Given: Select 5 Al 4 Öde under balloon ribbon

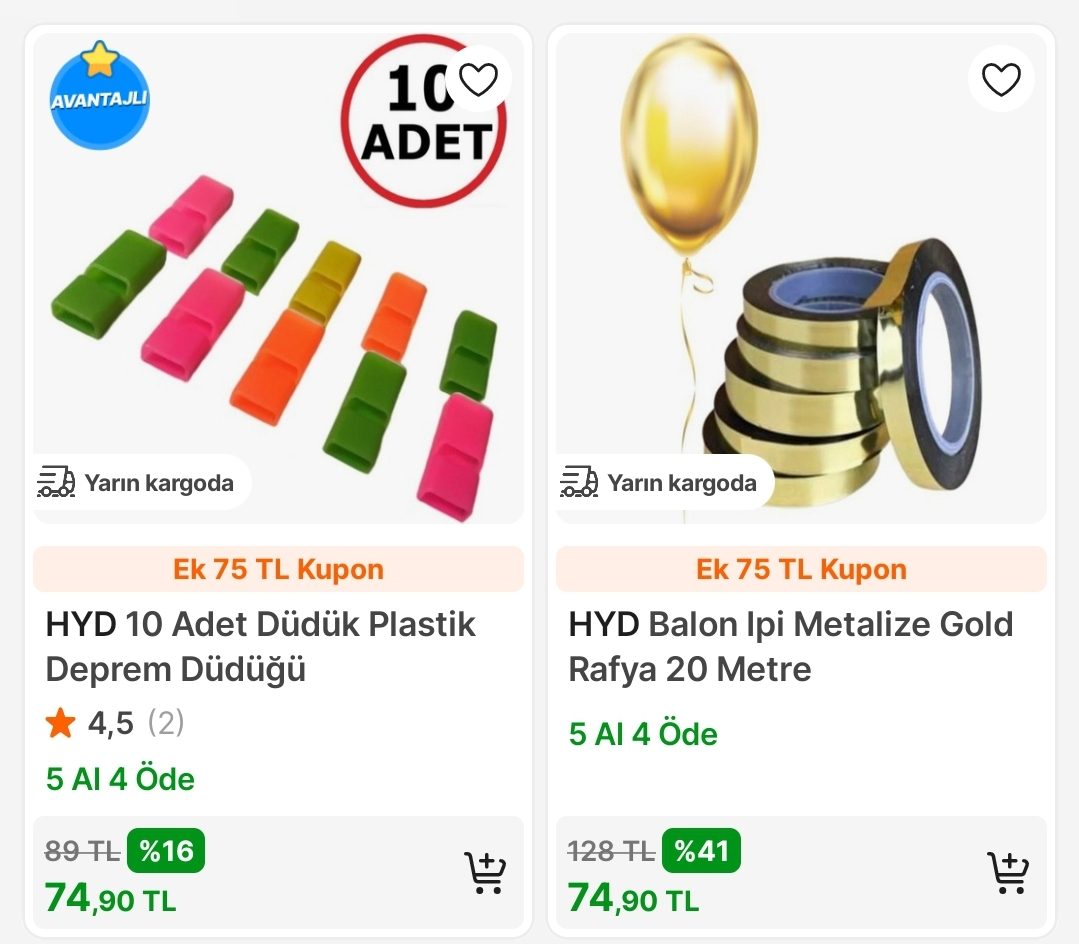Looking at the screenshot, I should 643,733.
